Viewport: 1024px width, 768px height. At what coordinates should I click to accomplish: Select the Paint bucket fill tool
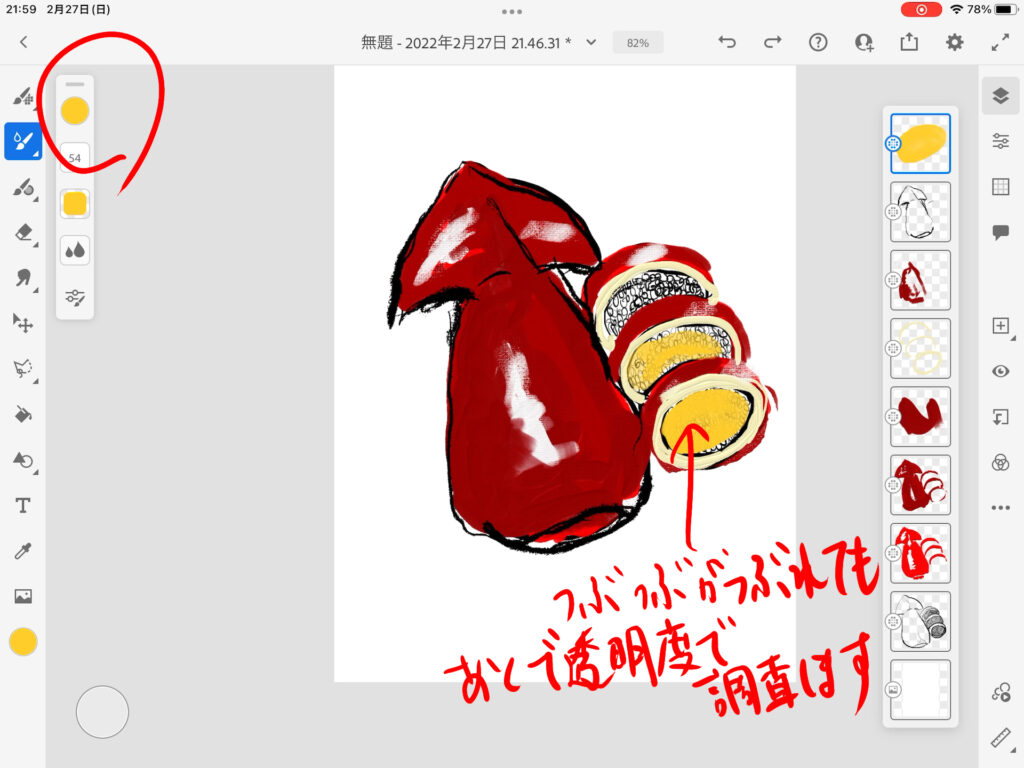click(22, 414)
